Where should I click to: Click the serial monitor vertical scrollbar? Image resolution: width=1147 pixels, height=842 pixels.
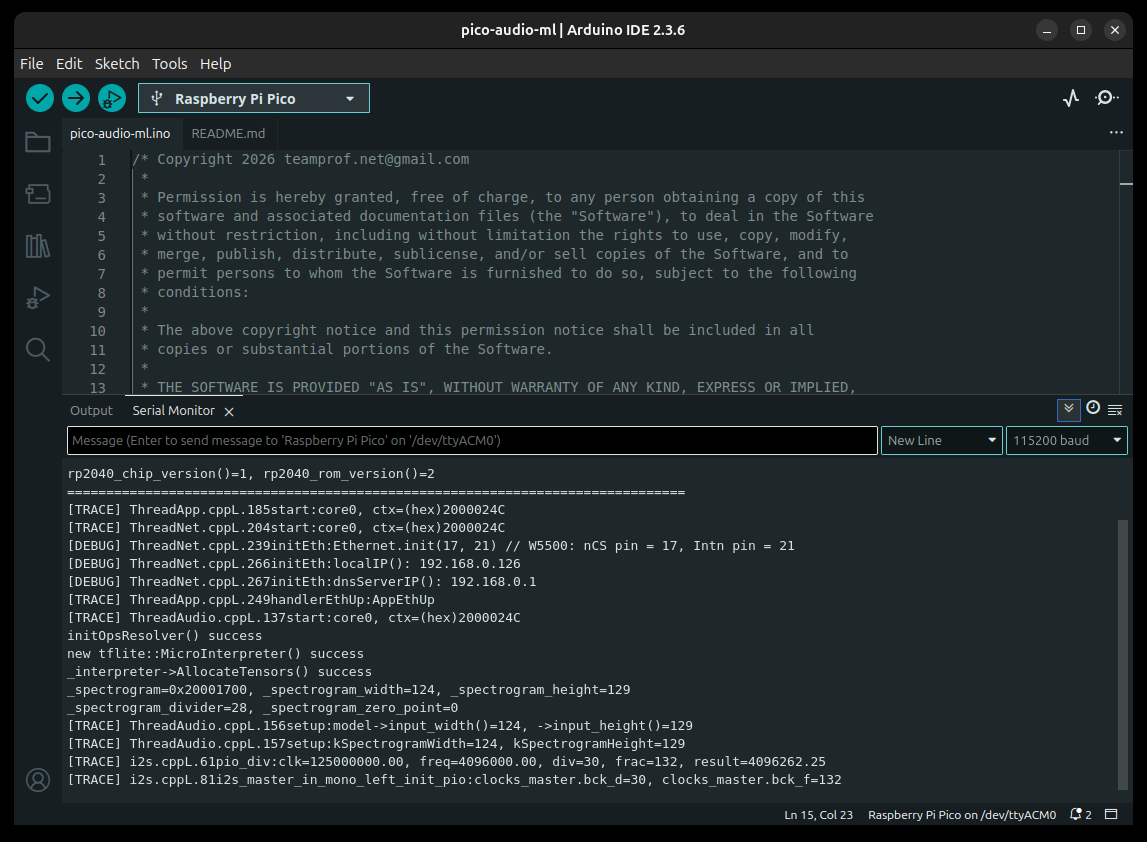(1123, 655)
